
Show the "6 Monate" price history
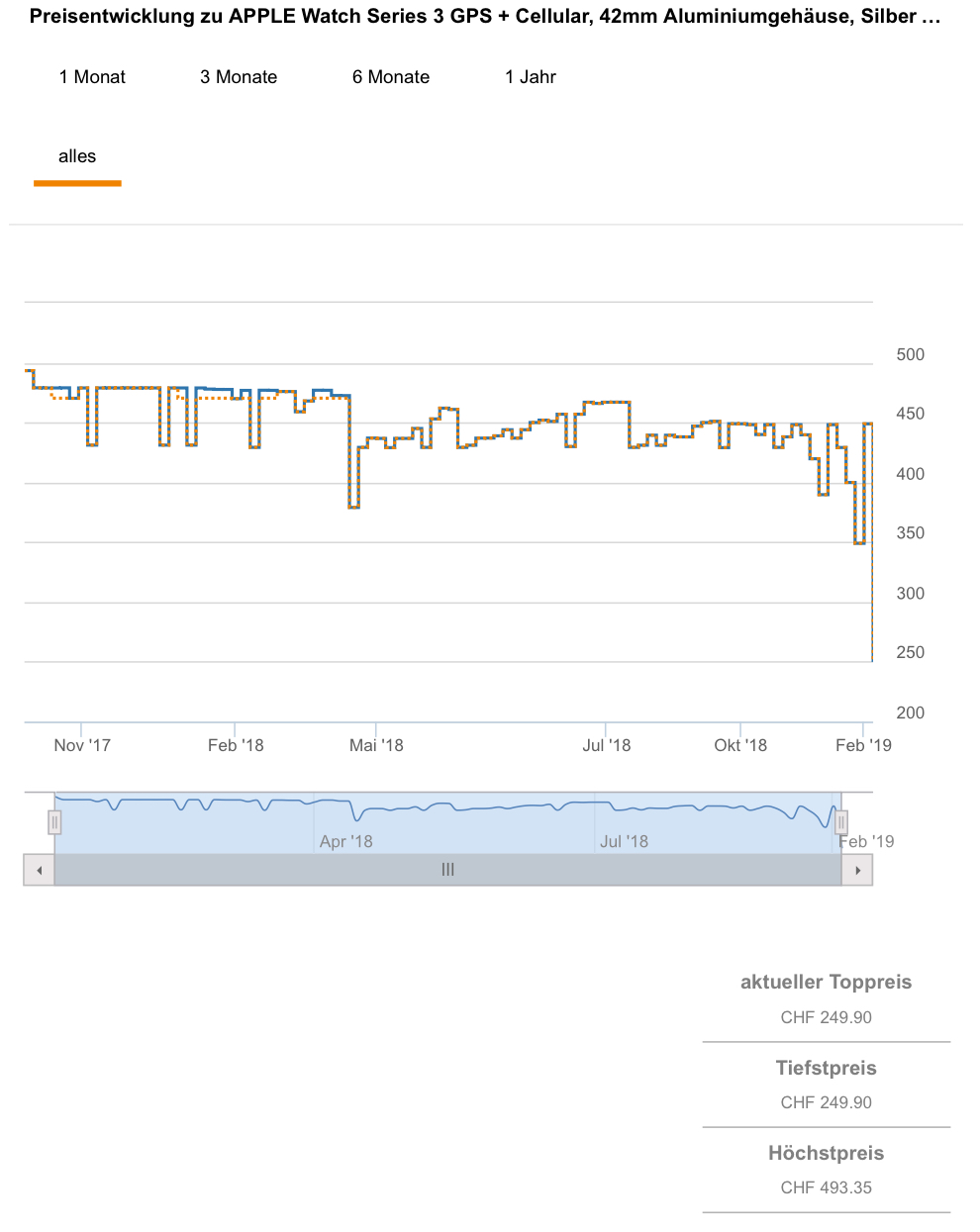(x=391, y=77)
